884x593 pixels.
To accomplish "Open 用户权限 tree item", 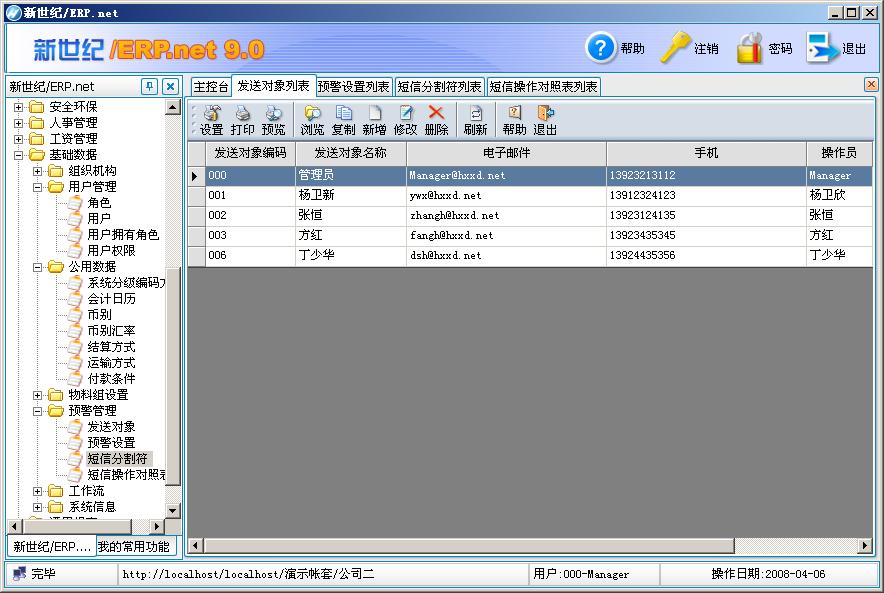I will (111, 250).
